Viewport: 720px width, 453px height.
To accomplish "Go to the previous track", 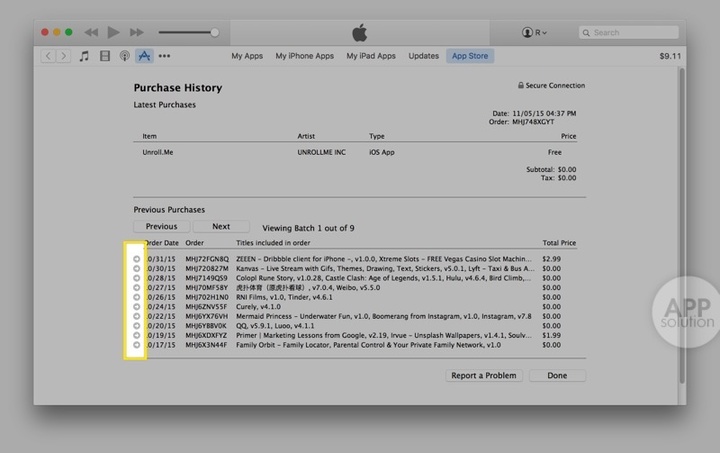I will tap(91, 33).
